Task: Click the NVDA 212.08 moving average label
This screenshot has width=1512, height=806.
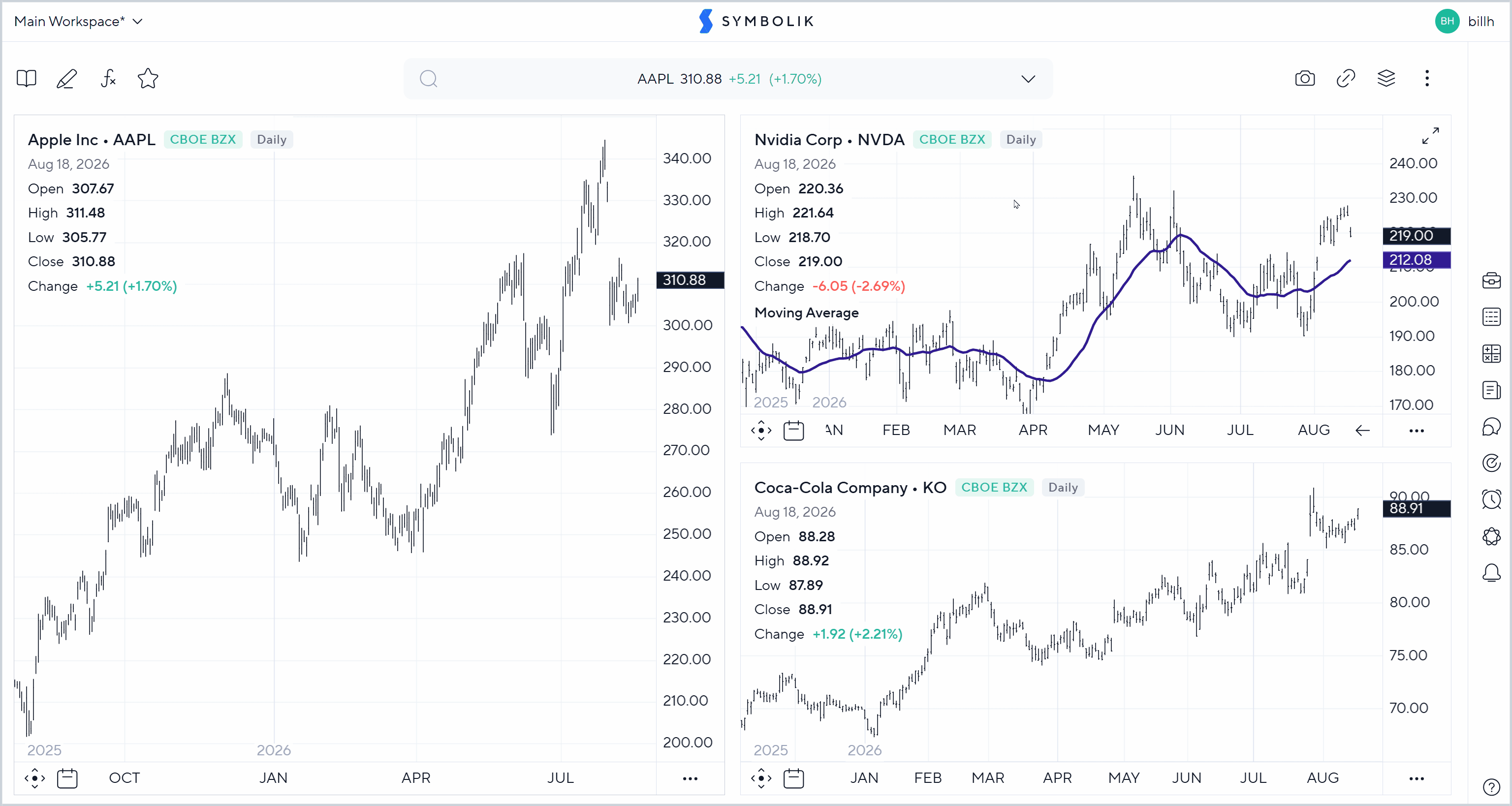Action: (x=1417, y=260)
